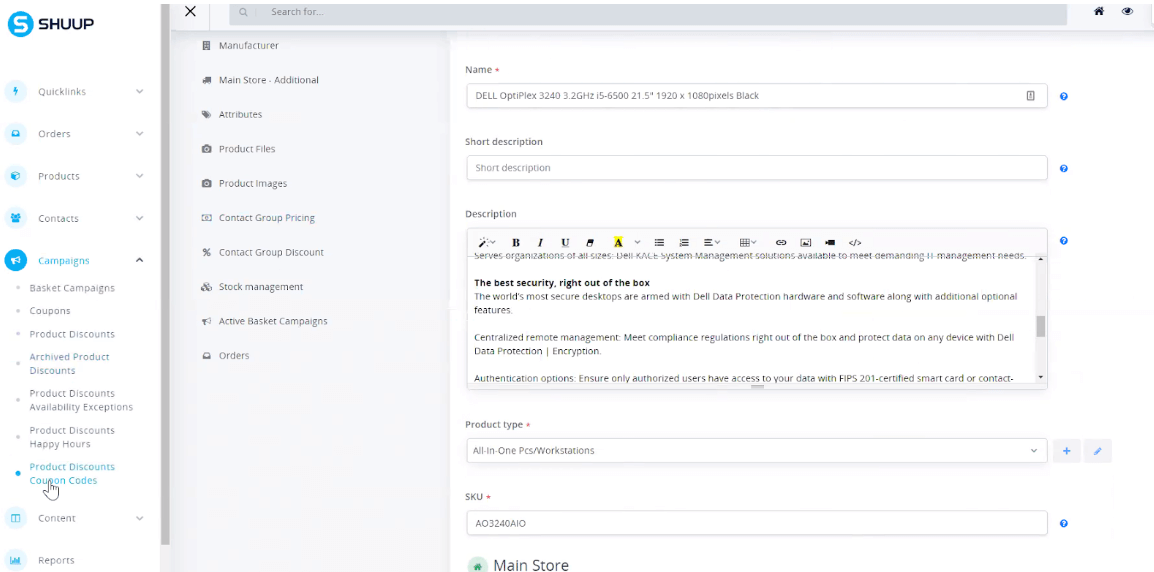Click the Products cube icon
The image size is (1154, 572).
pyautogui.click(x=15, y=176)
